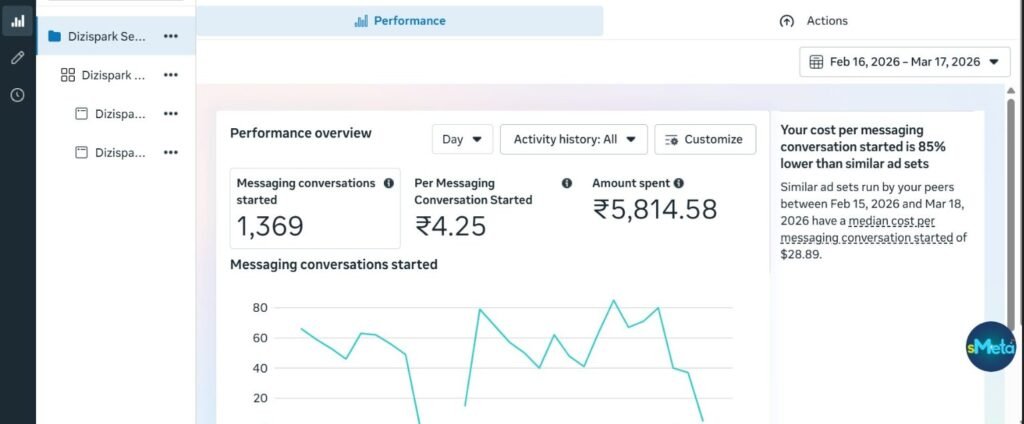Select the Messaging conversations started metric card
Screen dimensions: 1024x424
(315, 208)
